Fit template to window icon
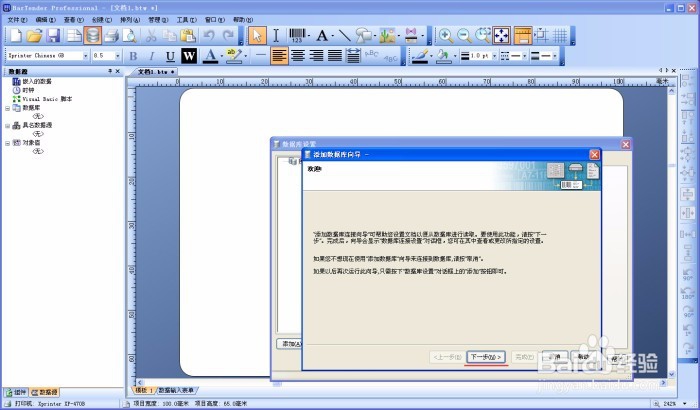 [x=501, y=35]
